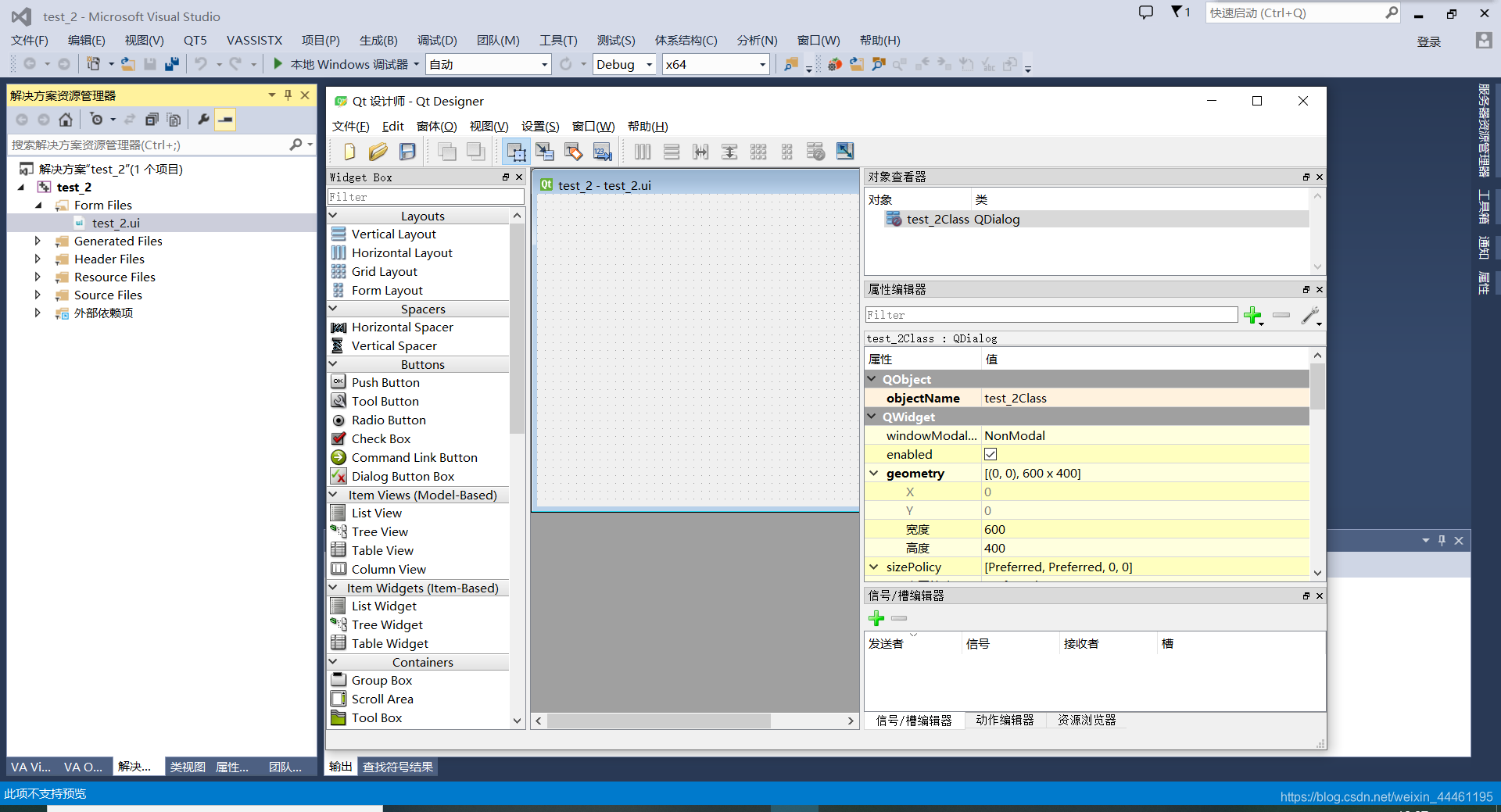Viewport: 1501px width, 812px height.
Task: Click Lay Out Vertically in Splitter icon
Action: [x=729, y=152]
